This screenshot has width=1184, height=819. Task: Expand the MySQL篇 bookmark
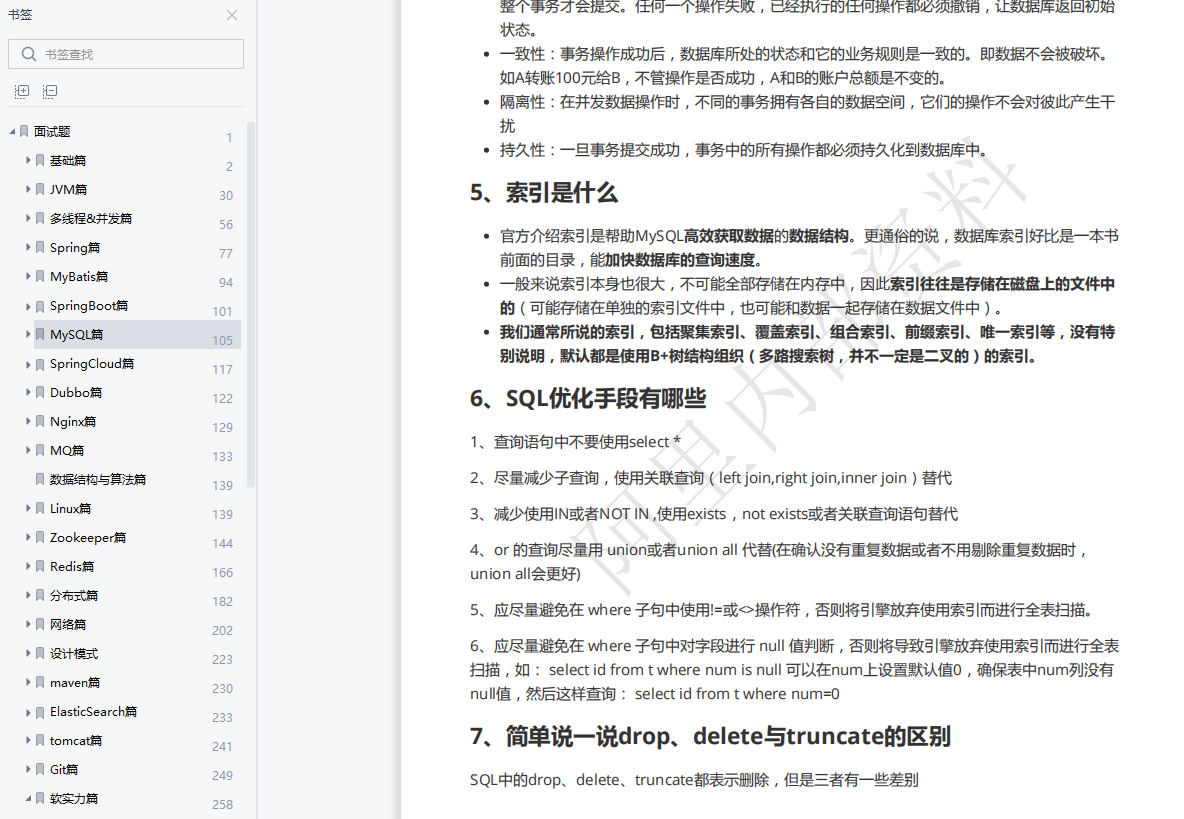click(27, 334)
